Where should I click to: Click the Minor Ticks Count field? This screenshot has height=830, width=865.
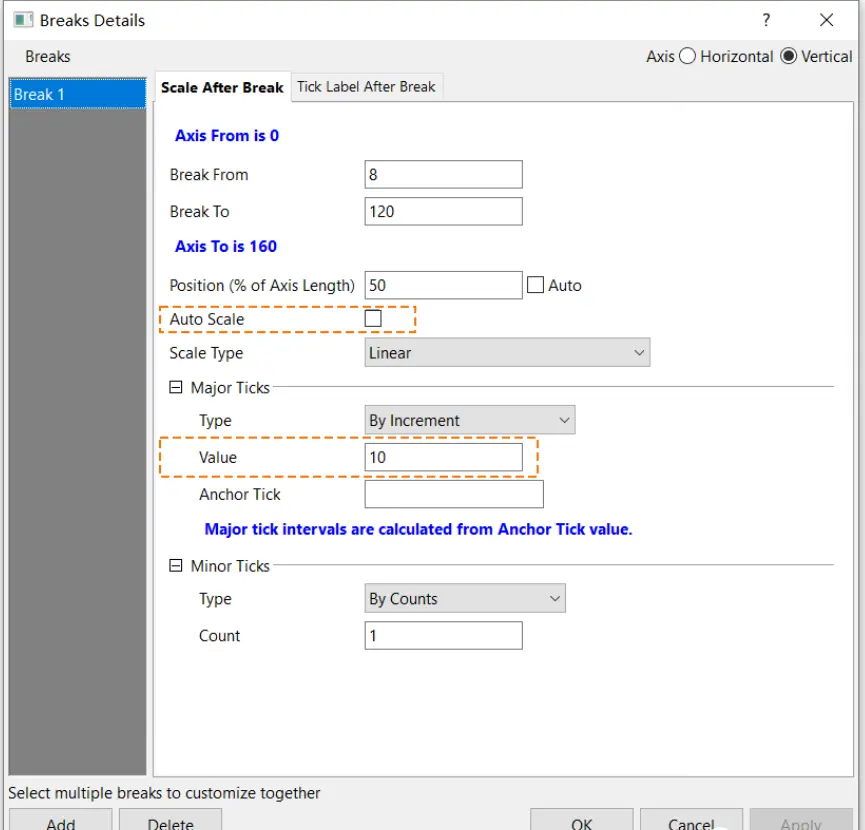pyautogui.click(x=444, y=636)
